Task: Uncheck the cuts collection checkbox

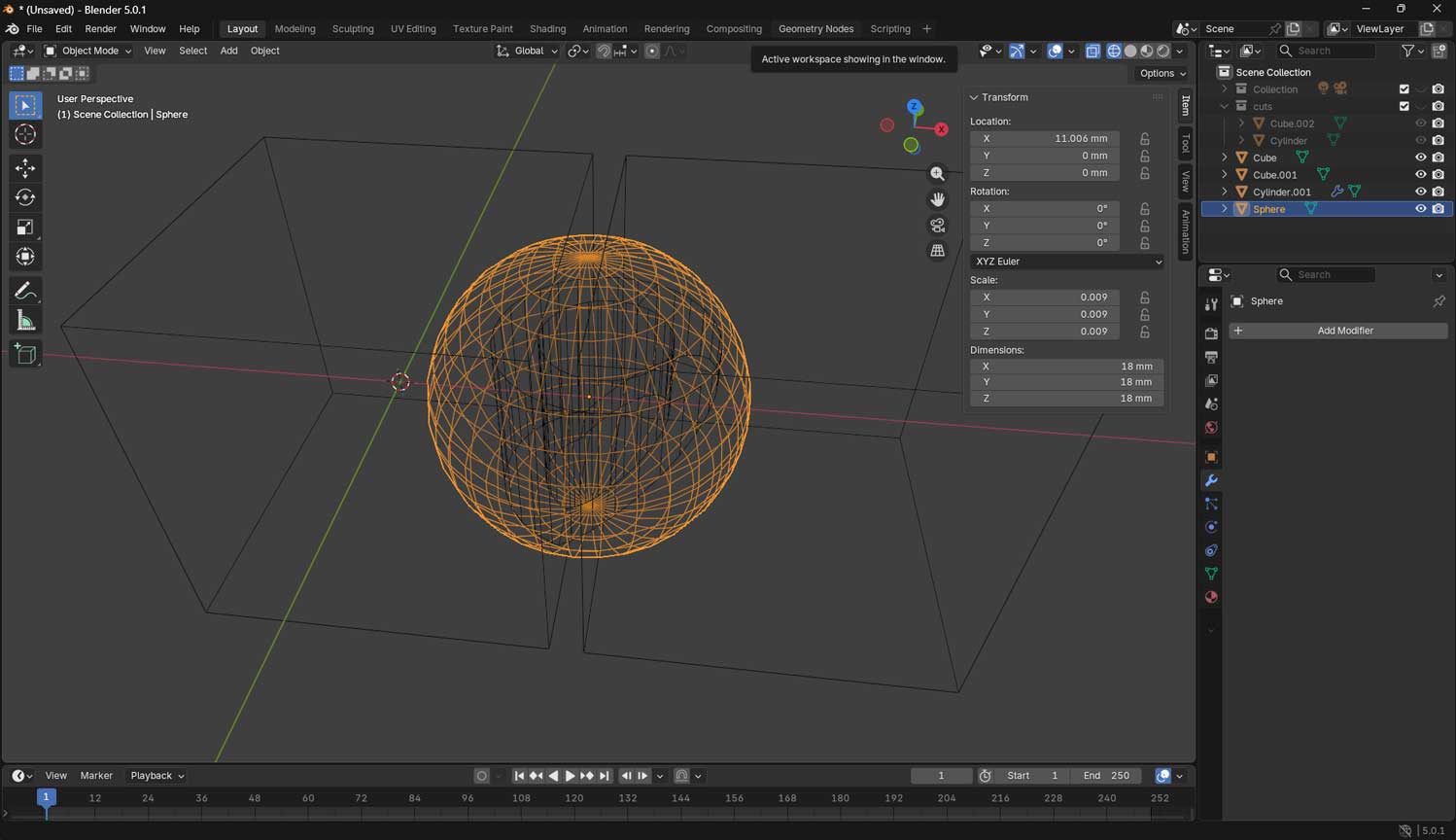Action: (1404, 106)
